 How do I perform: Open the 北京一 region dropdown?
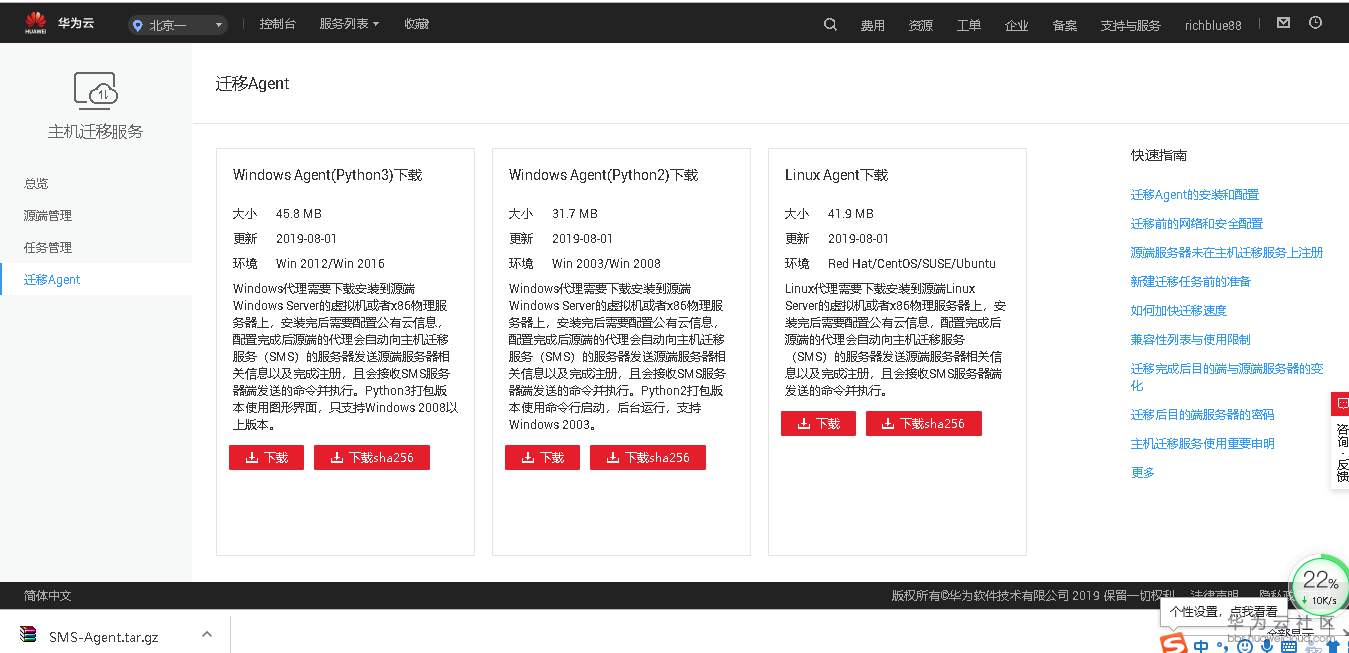pos(178,25)
